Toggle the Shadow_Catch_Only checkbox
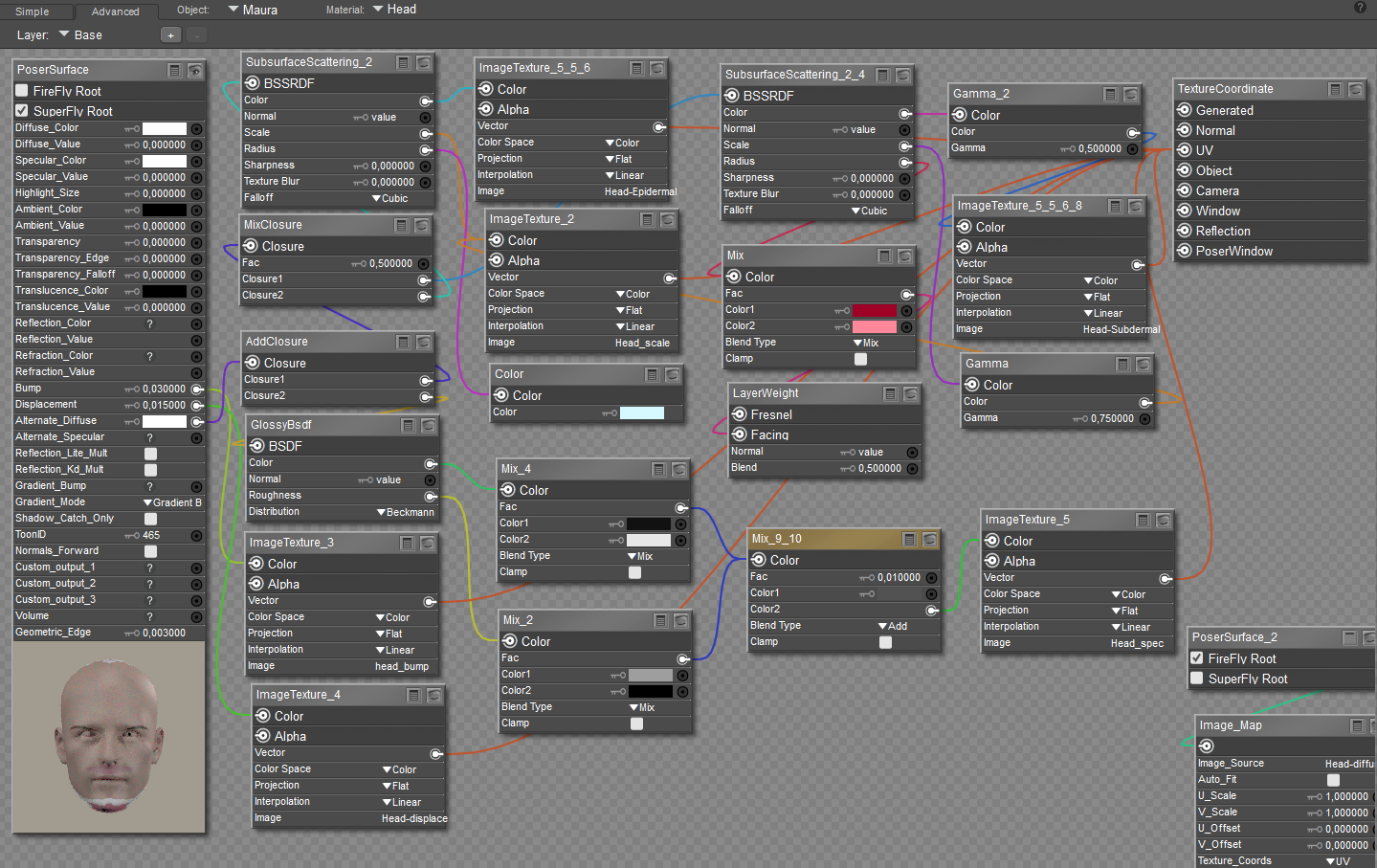Image resolution: width=1377 pixels, height=868 pixels. [x=150, y=519]
